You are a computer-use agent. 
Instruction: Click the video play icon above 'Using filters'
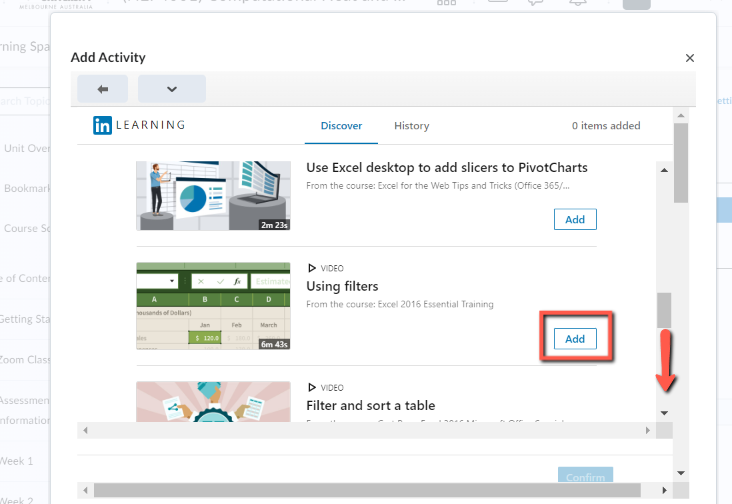click(x=312, y=268)
